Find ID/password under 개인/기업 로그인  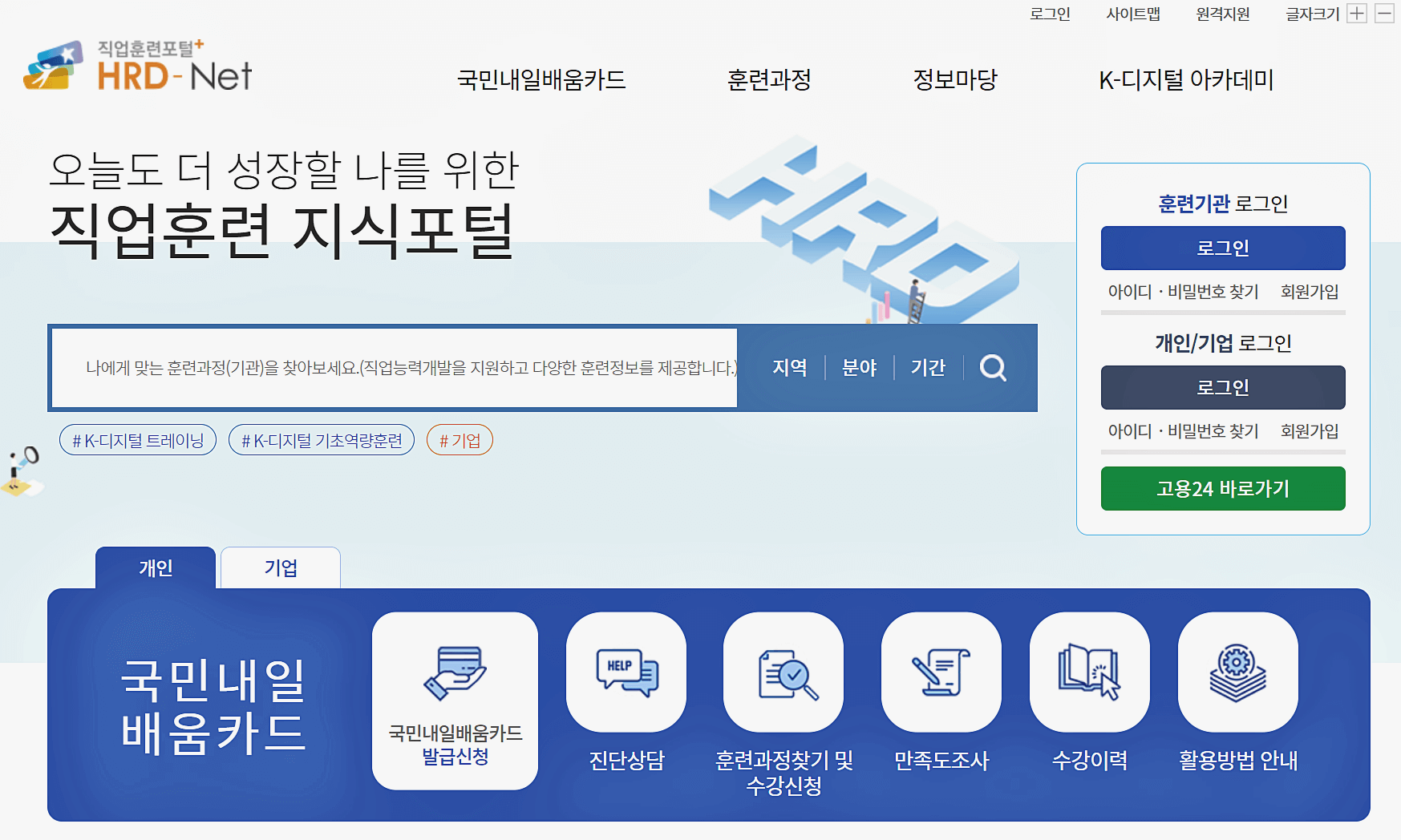tap(1183, 431)
